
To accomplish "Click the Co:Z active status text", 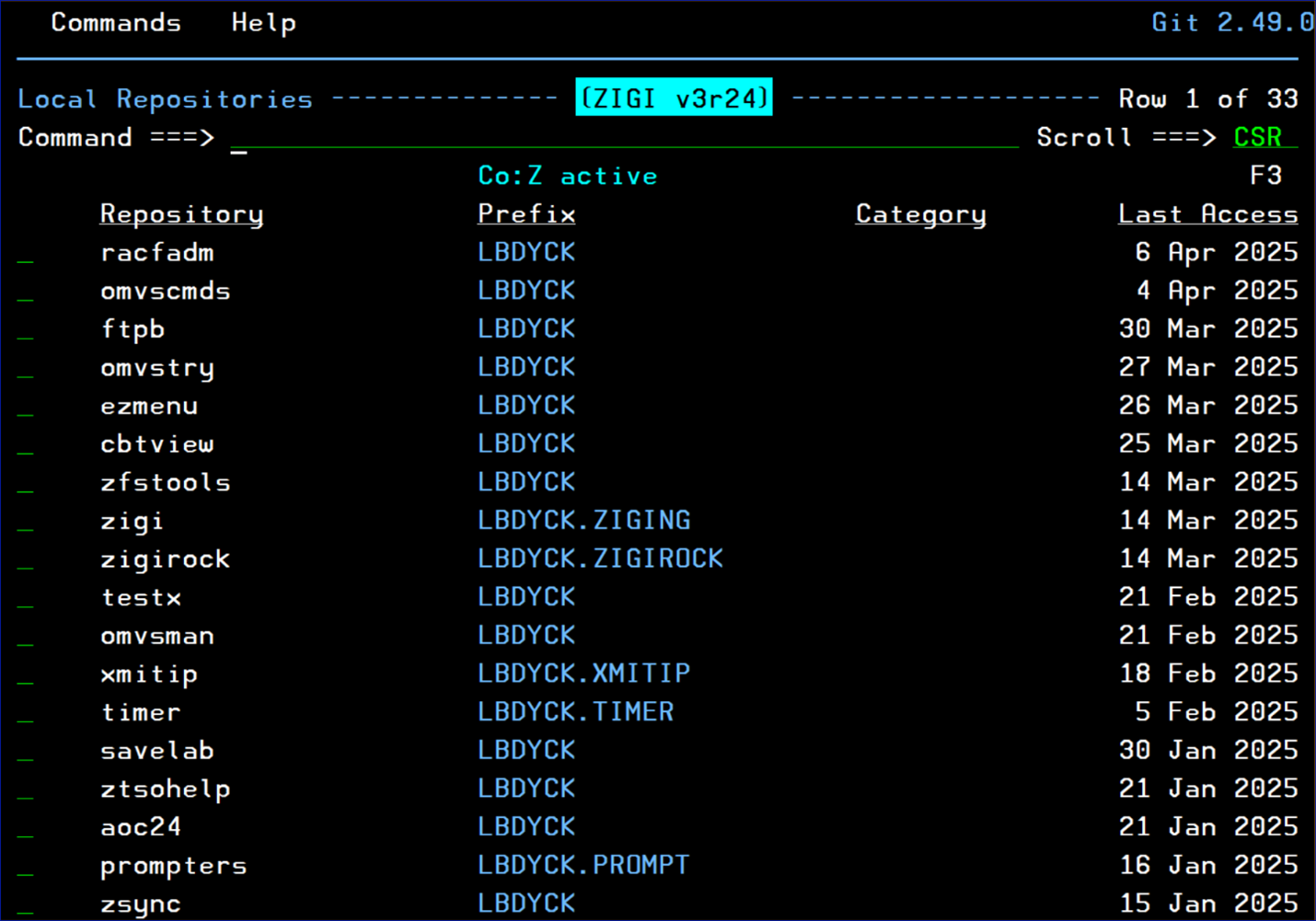I will tap(567, 175).
